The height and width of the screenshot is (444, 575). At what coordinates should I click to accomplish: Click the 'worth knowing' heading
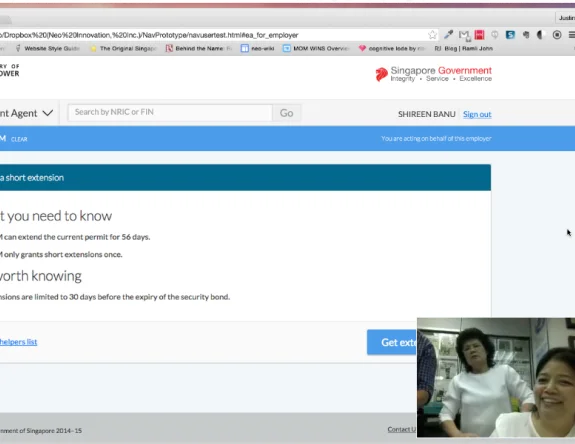(41, 276)
